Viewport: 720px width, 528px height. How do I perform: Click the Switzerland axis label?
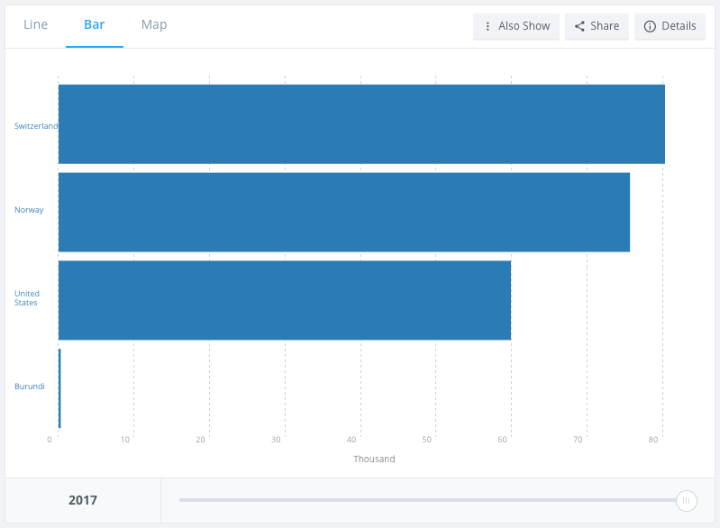(x=35, y=126)
